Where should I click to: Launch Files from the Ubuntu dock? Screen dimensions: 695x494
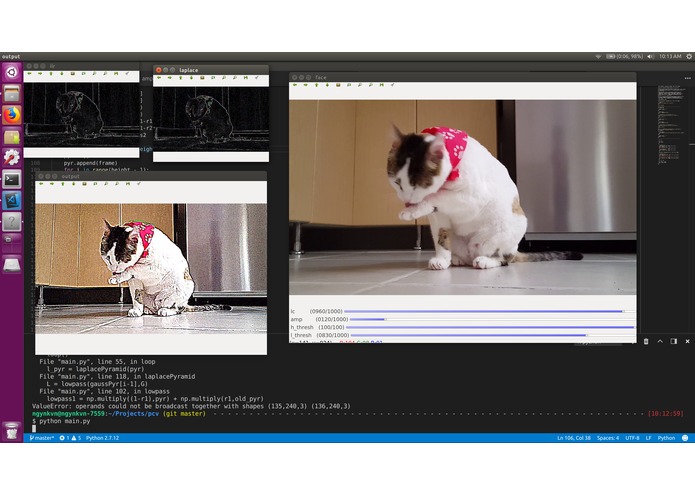pyautogui.click(x=12, y=93)
